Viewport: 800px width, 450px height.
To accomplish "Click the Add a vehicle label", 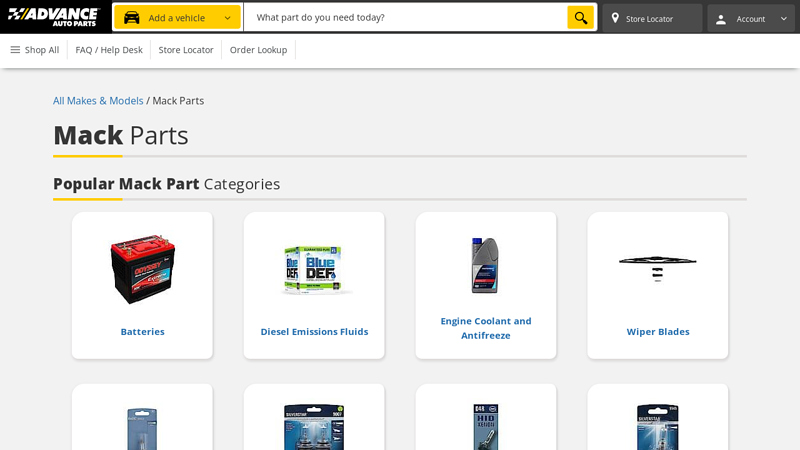I will 177,18.
